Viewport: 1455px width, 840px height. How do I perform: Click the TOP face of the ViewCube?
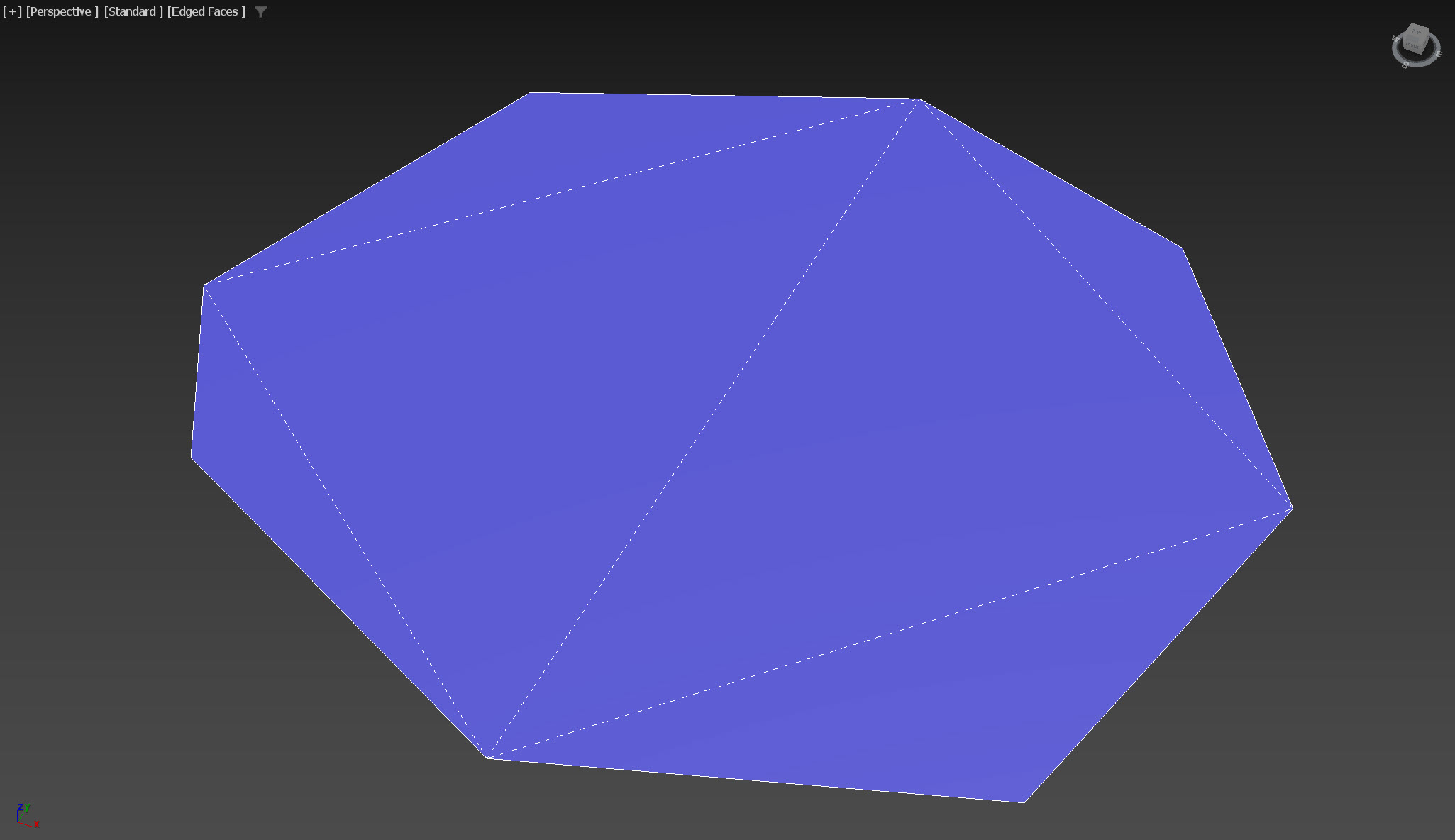point(1417,31)
